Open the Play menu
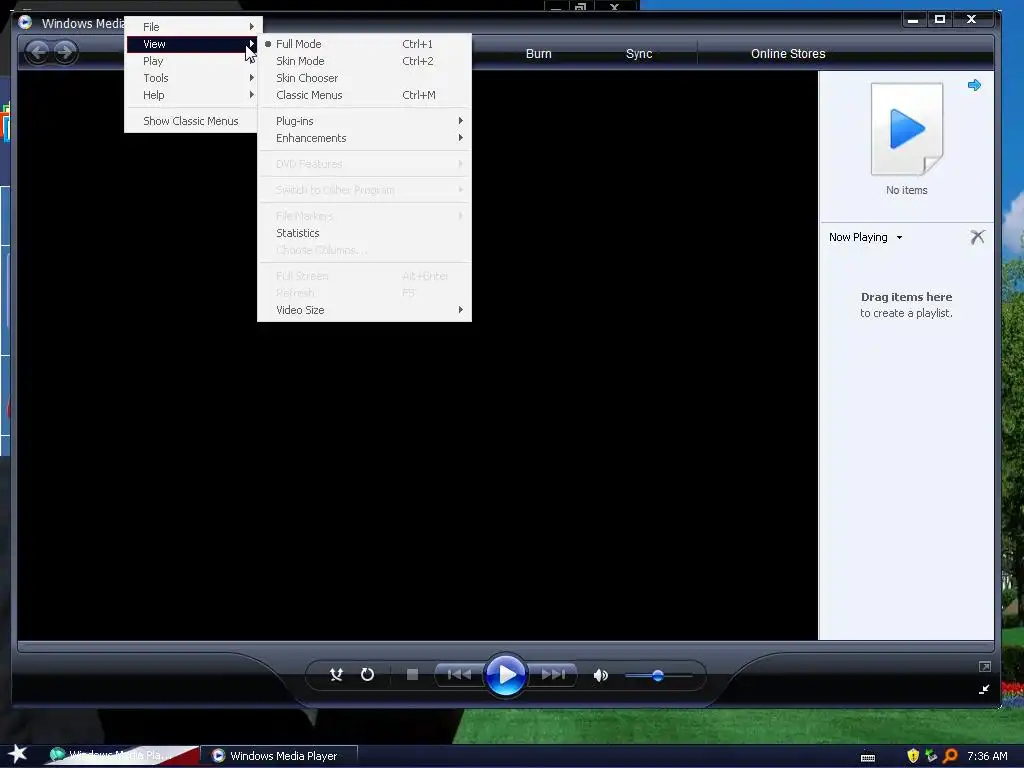The height and width of the screenshot is (768, 1024). coord(193,61)
